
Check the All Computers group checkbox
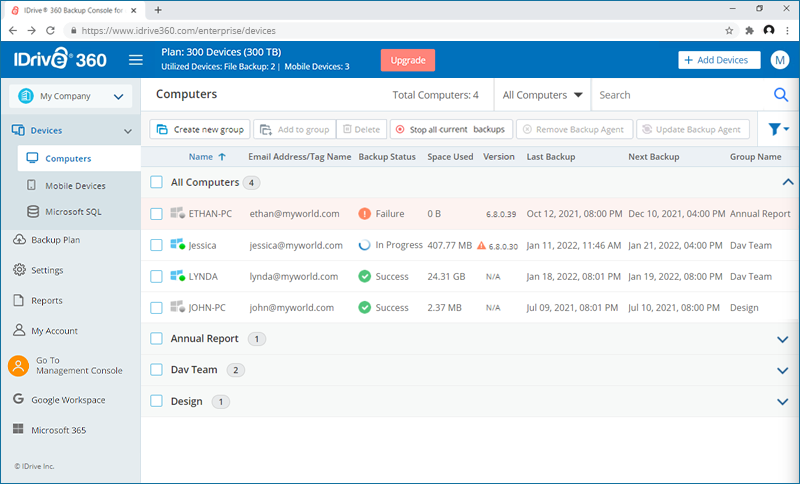tap(156, 182)
